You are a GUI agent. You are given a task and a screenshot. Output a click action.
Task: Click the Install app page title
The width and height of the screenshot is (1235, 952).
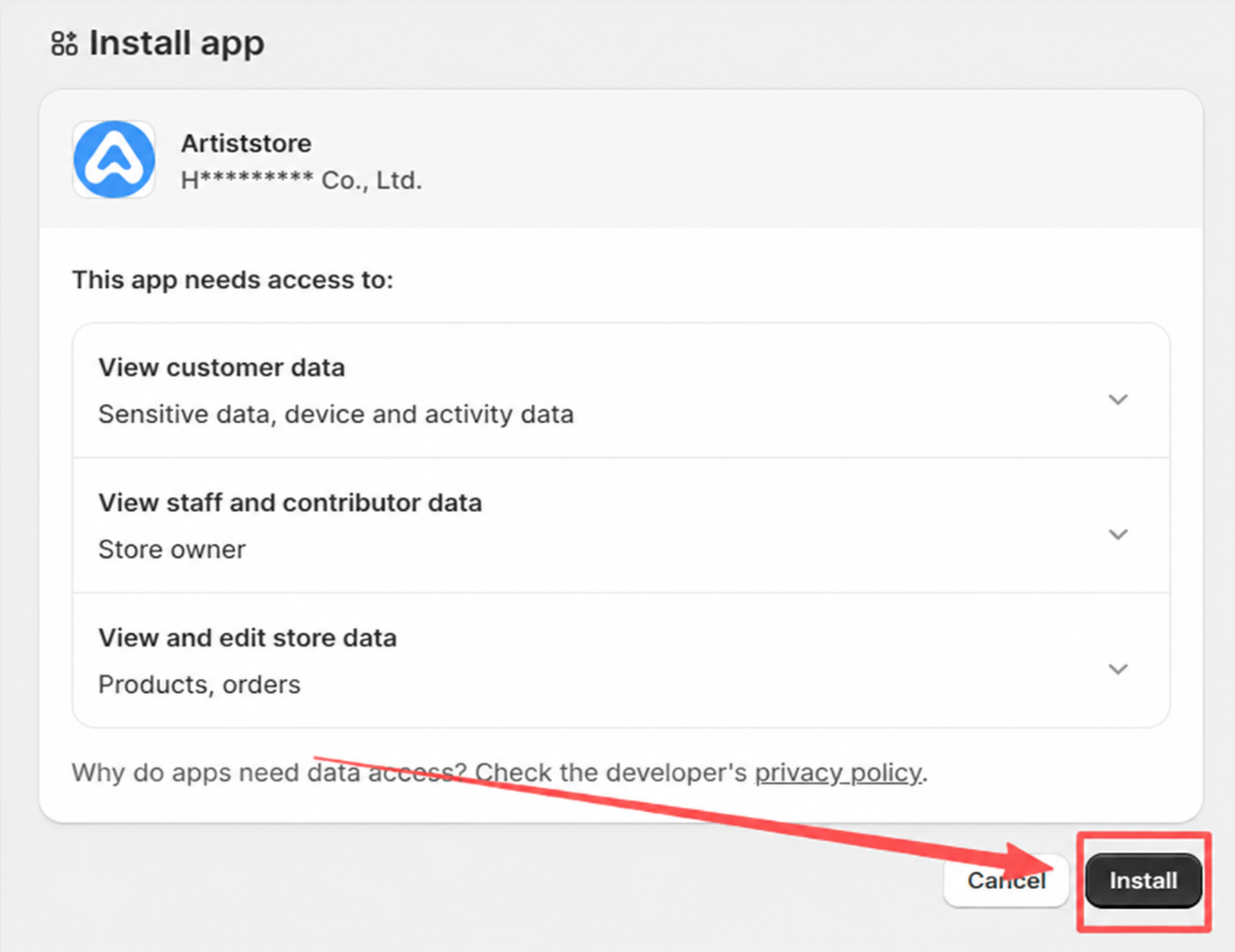(x=176, y=43)
